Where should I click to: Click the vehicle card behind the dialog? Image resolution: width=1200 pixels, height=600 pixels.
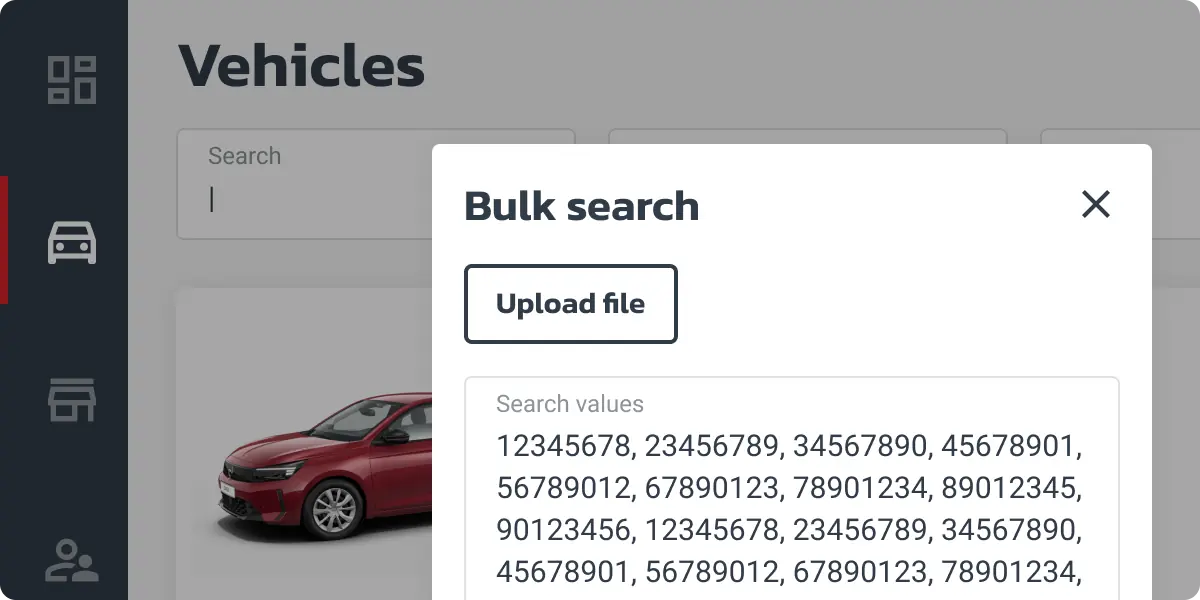[304, 444]
